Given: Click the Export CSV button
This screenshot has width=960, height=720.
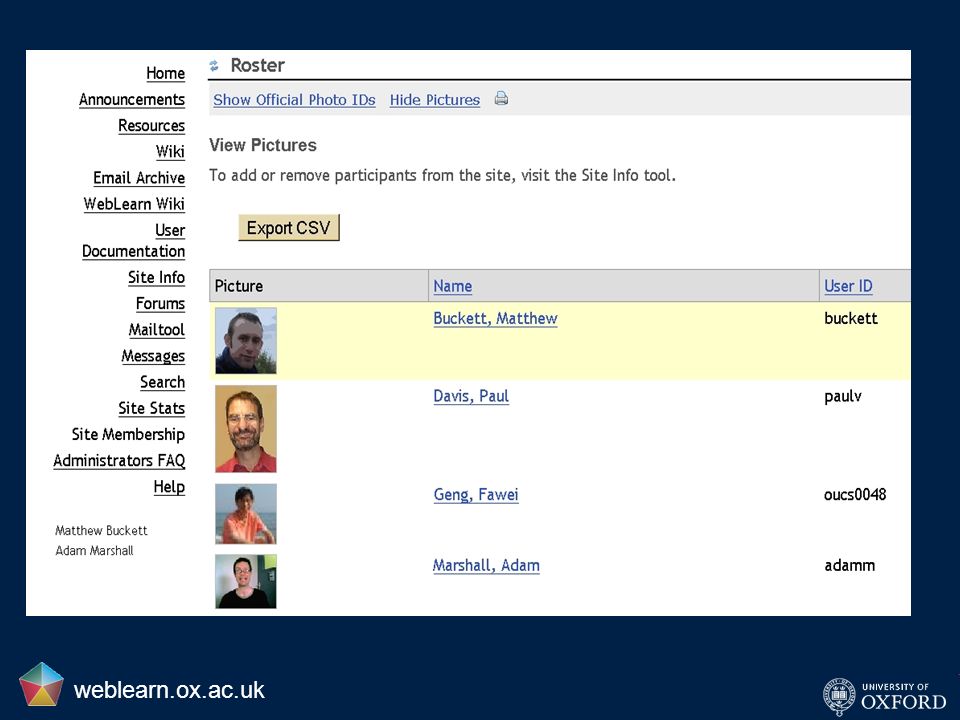Looking at the screenshot, I should pyautogui.click(x=288, y=228).
